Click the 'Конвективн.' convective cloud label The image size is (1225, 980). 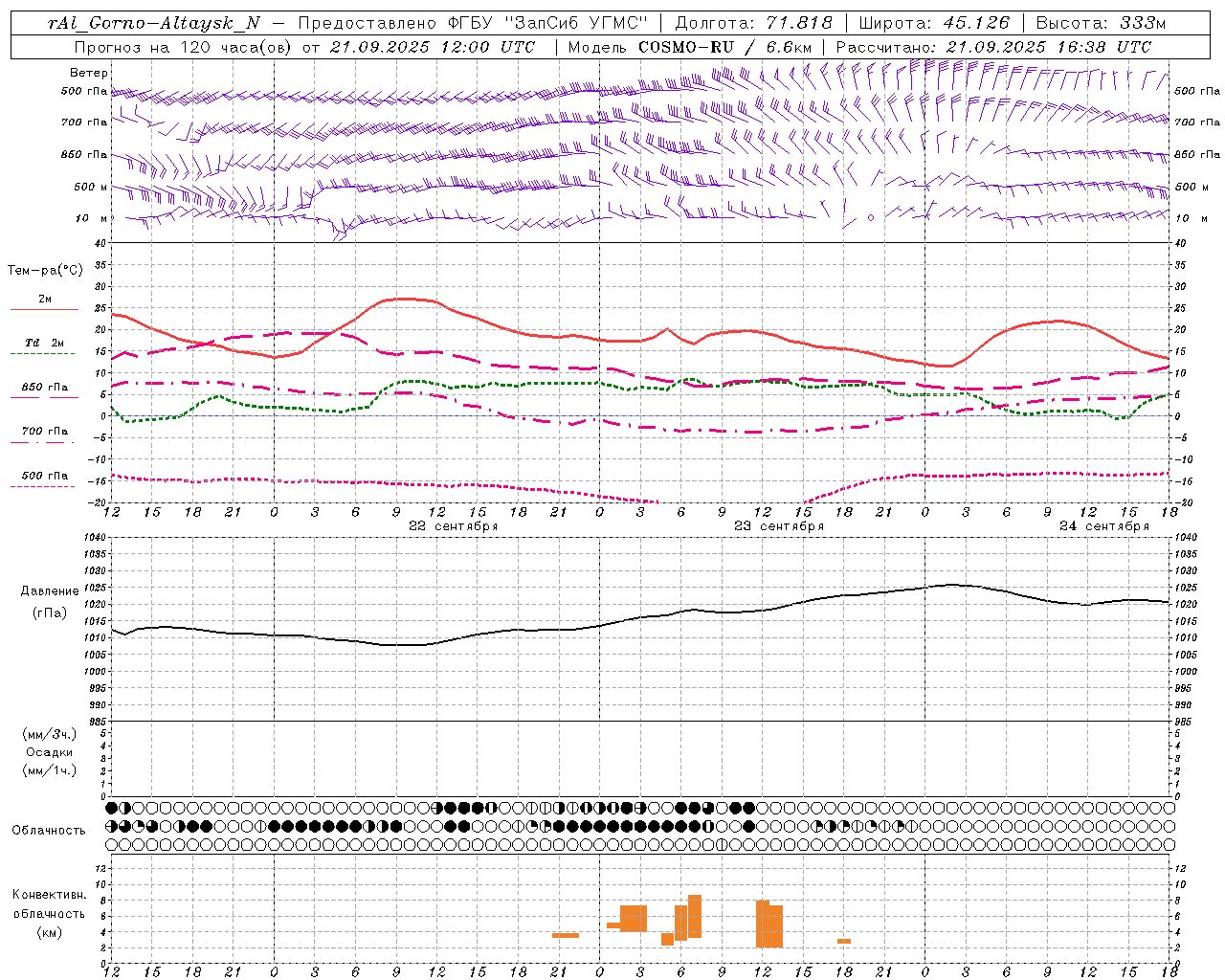coord(50,895)
